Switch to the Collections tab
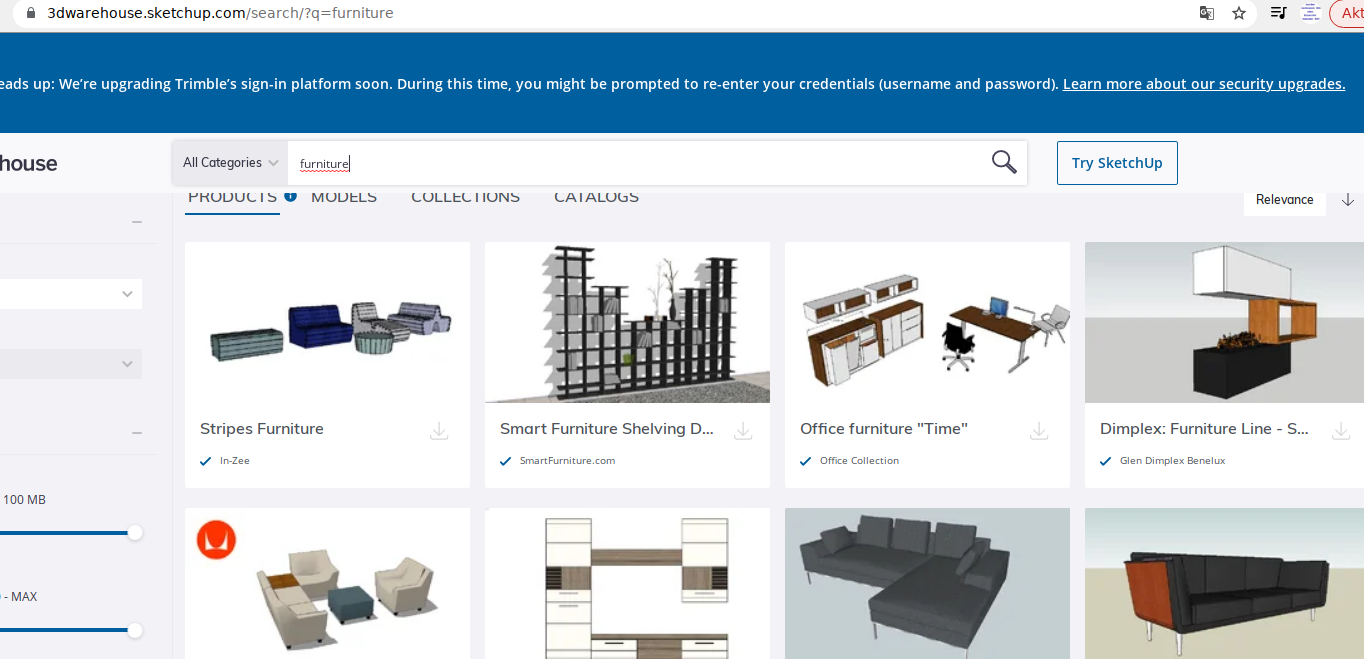Screen dimensions: 1364x659 point(465,197)
